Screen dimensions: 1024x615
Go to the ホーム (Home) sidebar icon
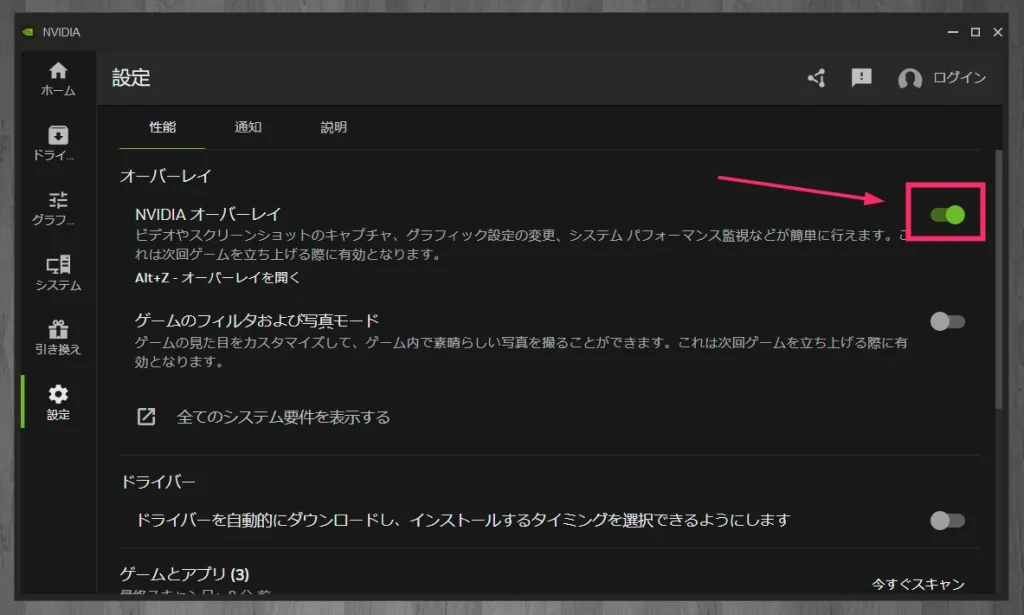pyautogui.click(x=58, y=79)
